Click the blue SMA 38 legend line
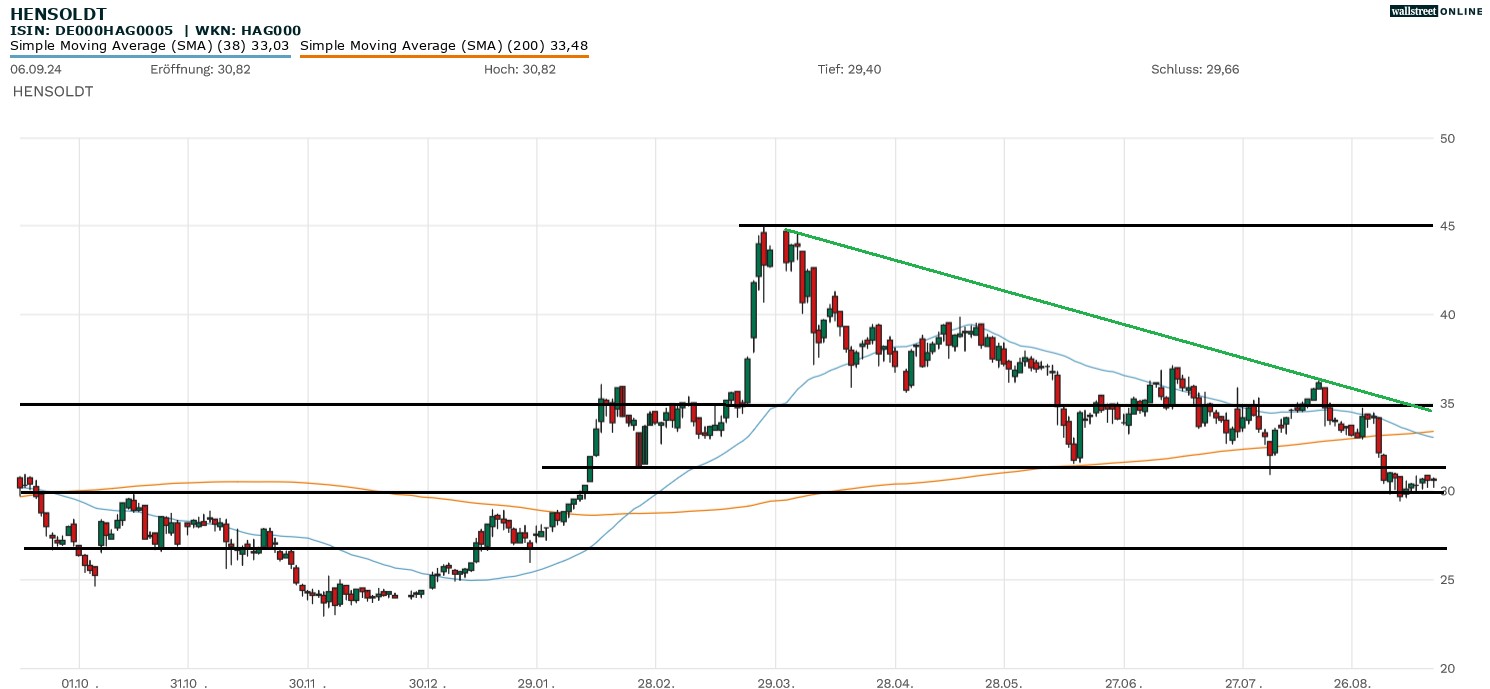 (x=150, y=56)
